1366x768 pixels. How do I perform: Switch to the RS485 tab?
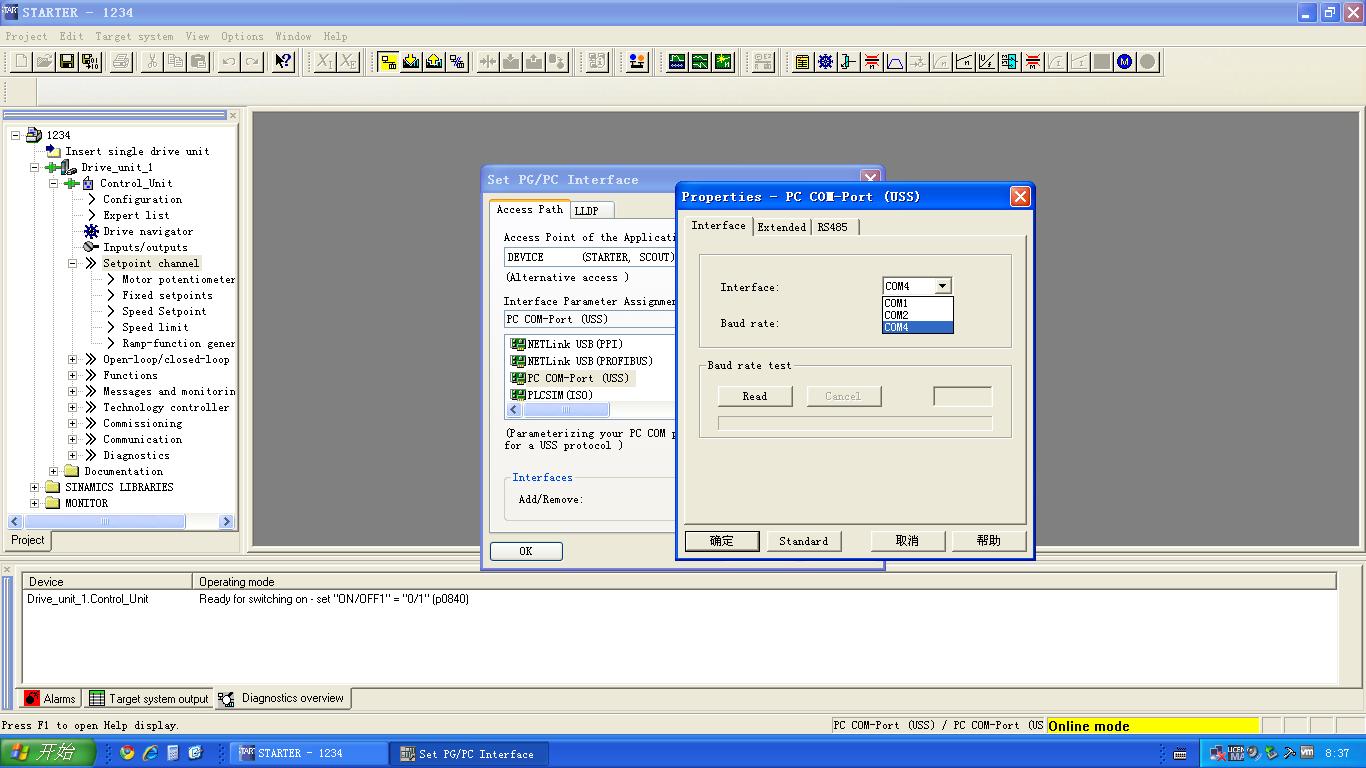pyautogui.click(x=832, y=227)
